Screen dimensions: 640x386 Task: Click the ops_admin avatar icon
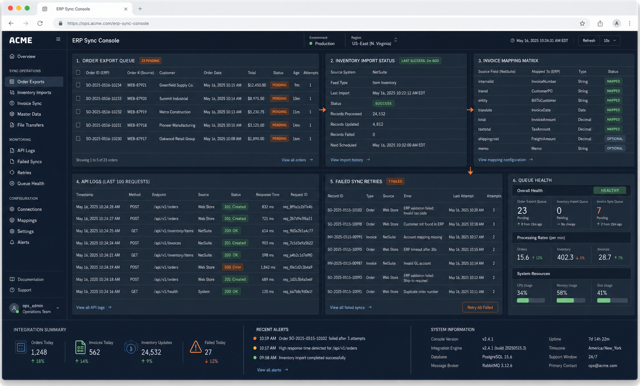(14, 308)
